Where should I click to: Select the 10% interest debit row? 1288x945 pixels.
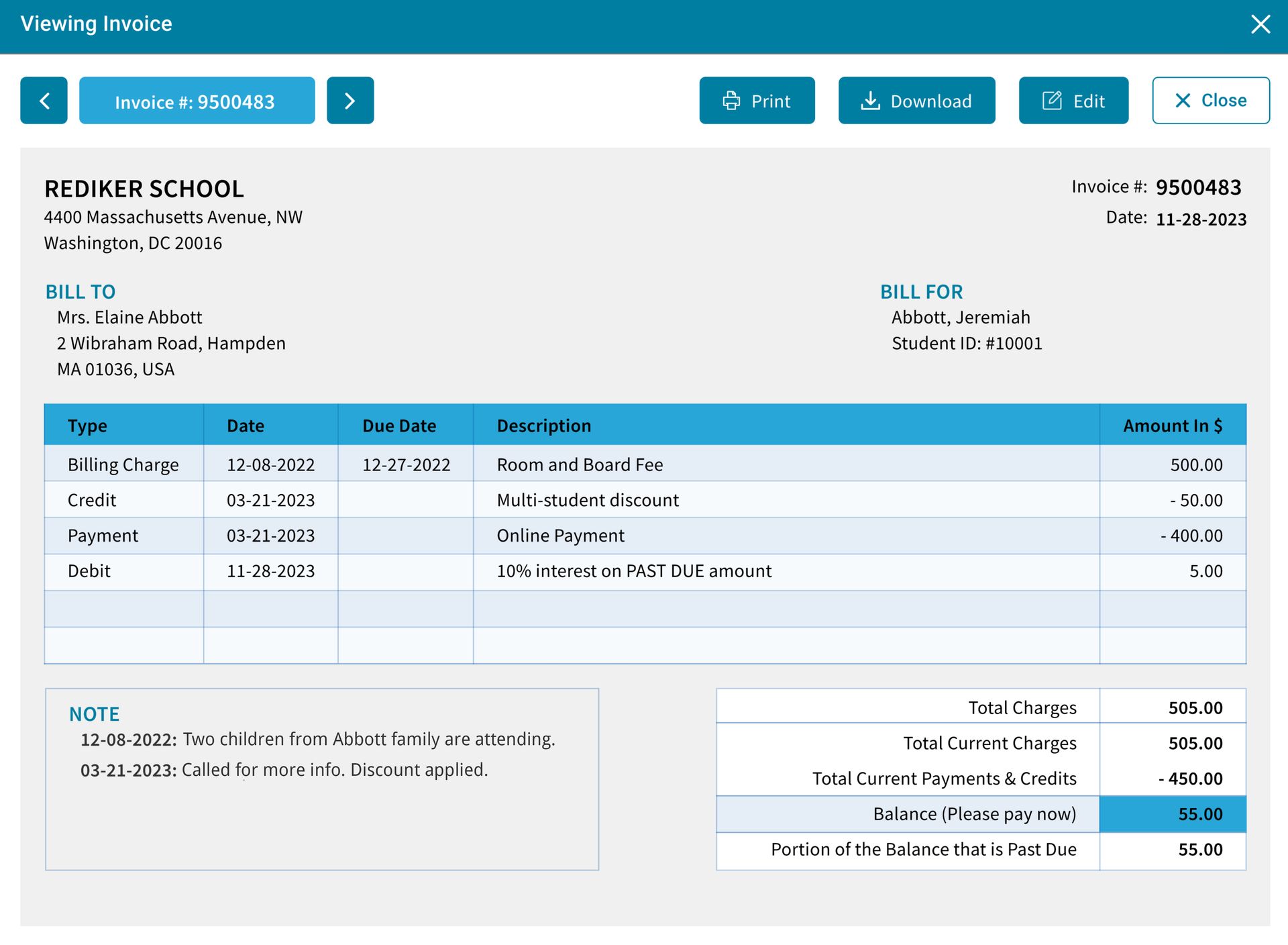tap(633, 571)
